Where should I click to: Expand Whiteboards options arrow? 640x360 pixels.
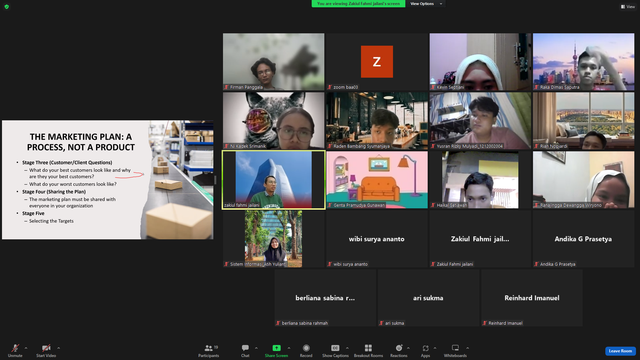pos(467,348)
